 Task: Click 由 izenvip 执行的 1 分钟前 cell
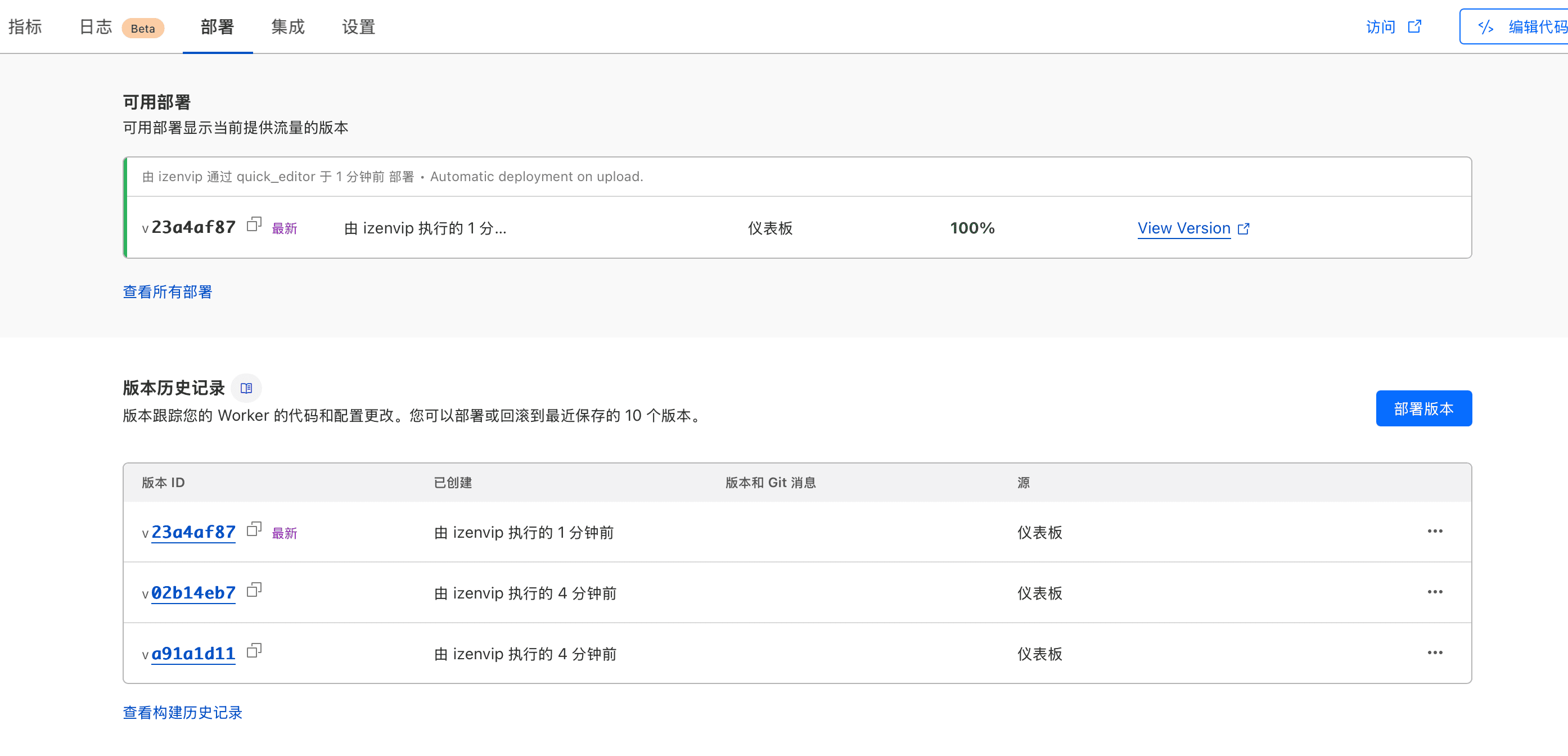[x=524, y=533]
